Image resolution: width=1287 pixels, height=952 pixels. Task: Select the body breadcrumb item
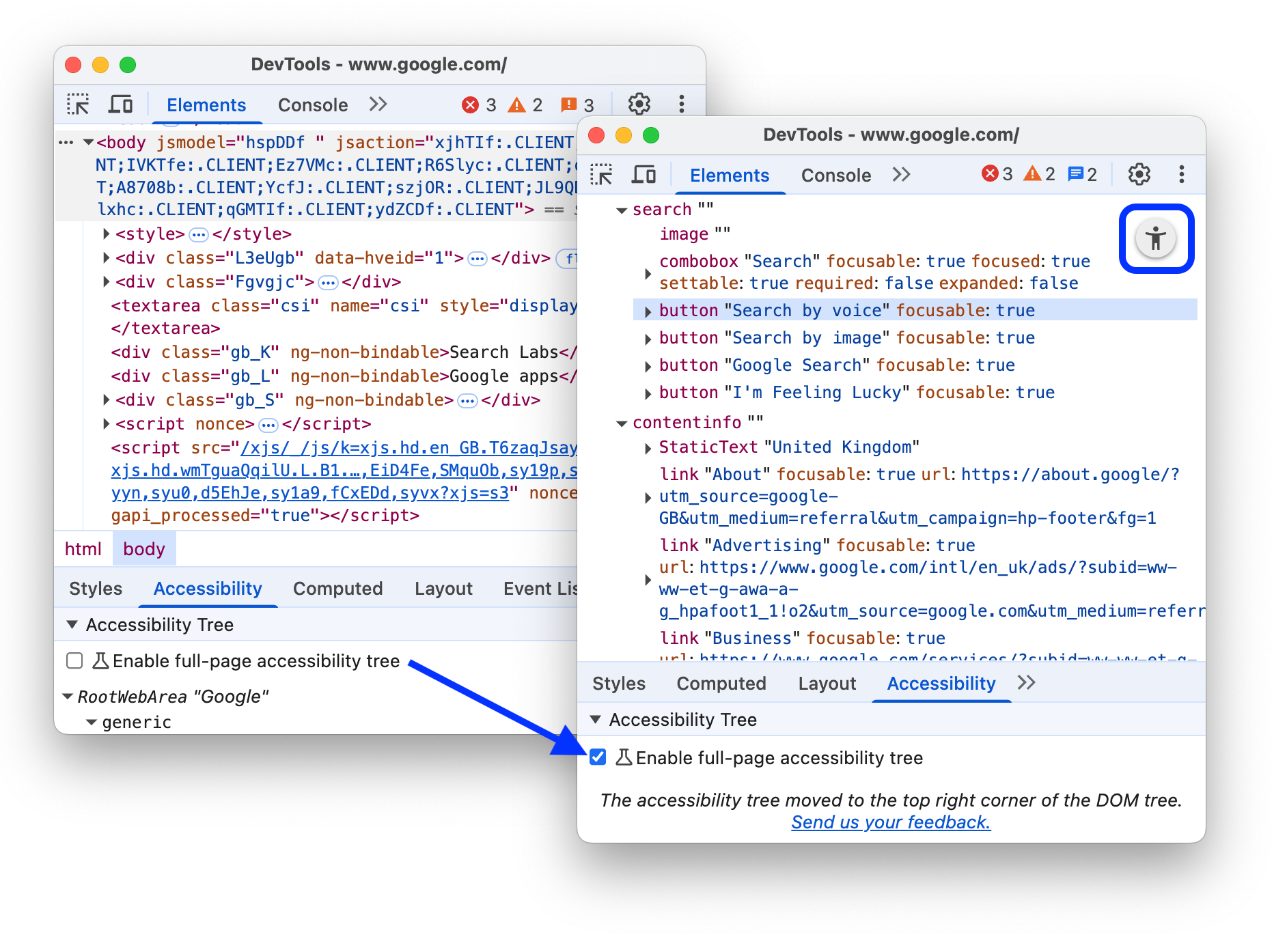click(143, 548)
